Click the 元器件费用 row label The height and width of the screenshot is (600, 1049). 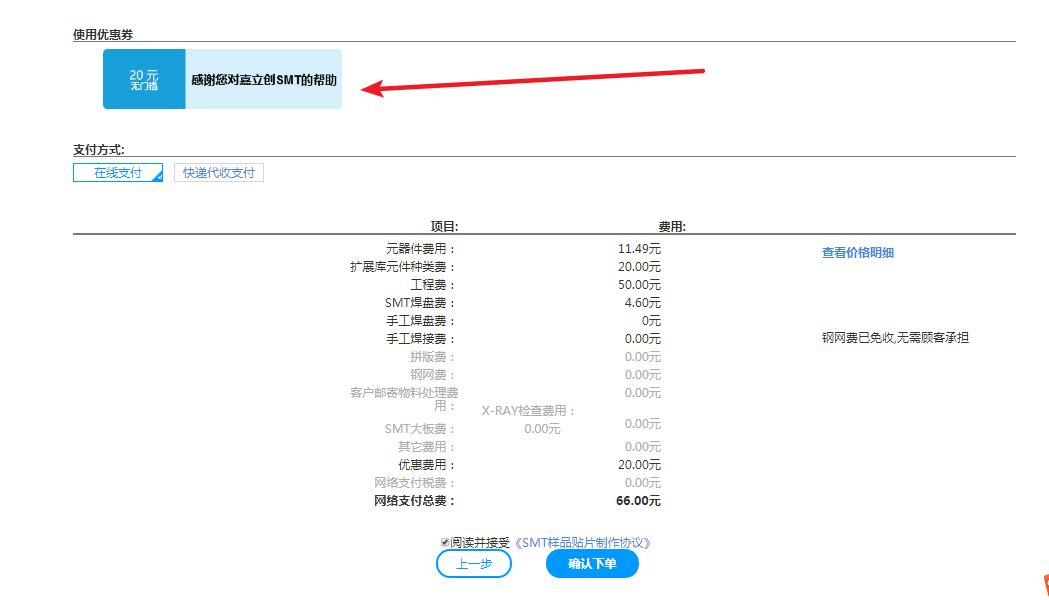(420, 249)
